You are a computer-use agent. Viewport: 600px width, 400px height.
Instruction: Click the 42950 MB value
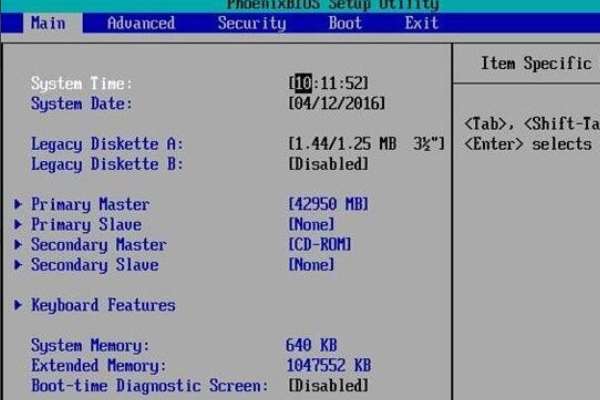pyautogui.click(x=328, y=204)
